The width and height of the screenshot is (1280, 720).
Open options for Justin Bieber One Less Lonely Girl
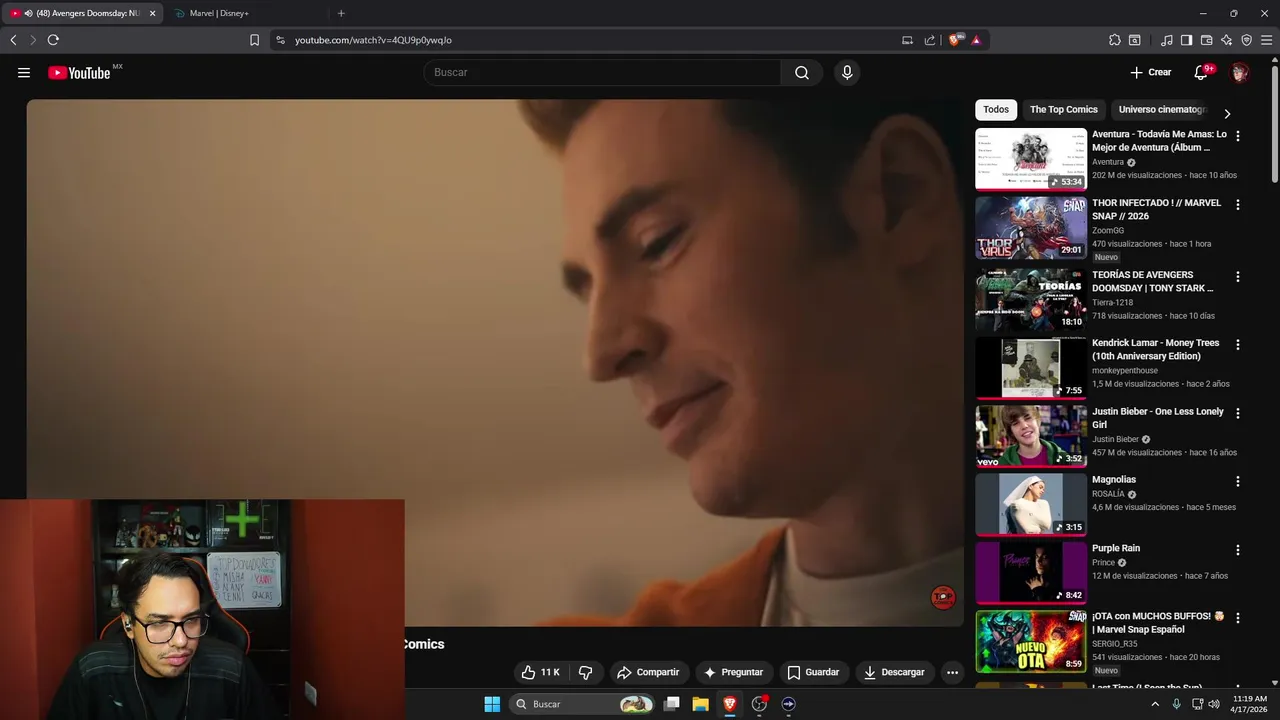[1237, 413]
